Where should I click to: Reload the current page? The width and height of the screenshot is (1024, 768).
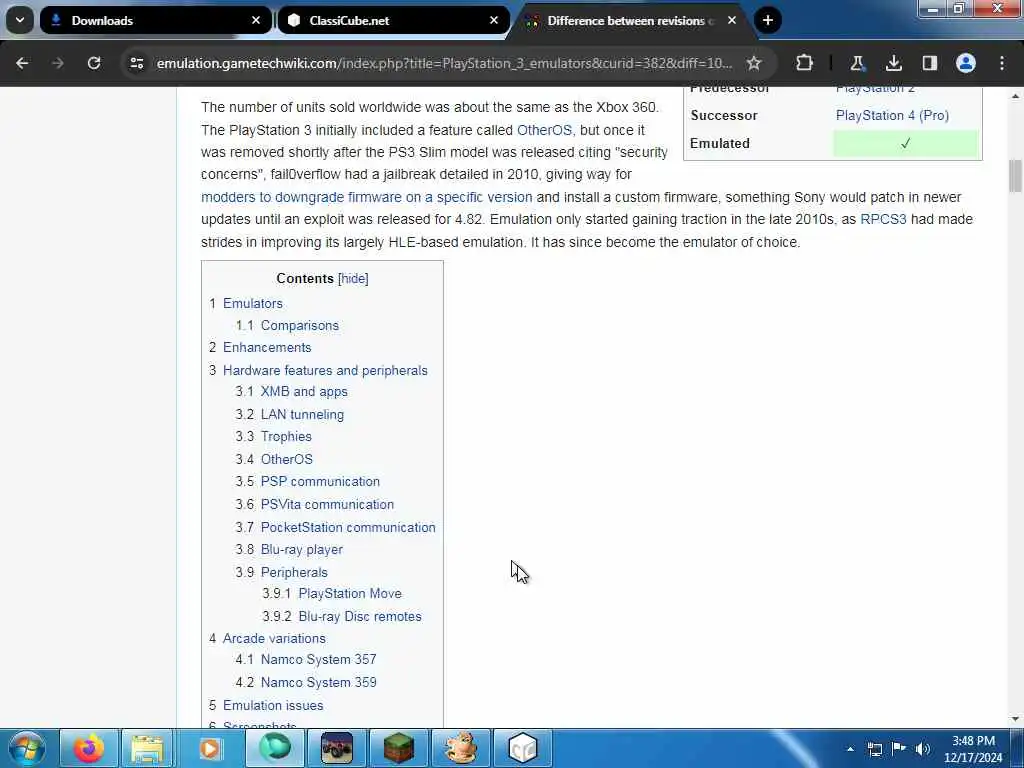pyautogui.click(x=94, y=63)
